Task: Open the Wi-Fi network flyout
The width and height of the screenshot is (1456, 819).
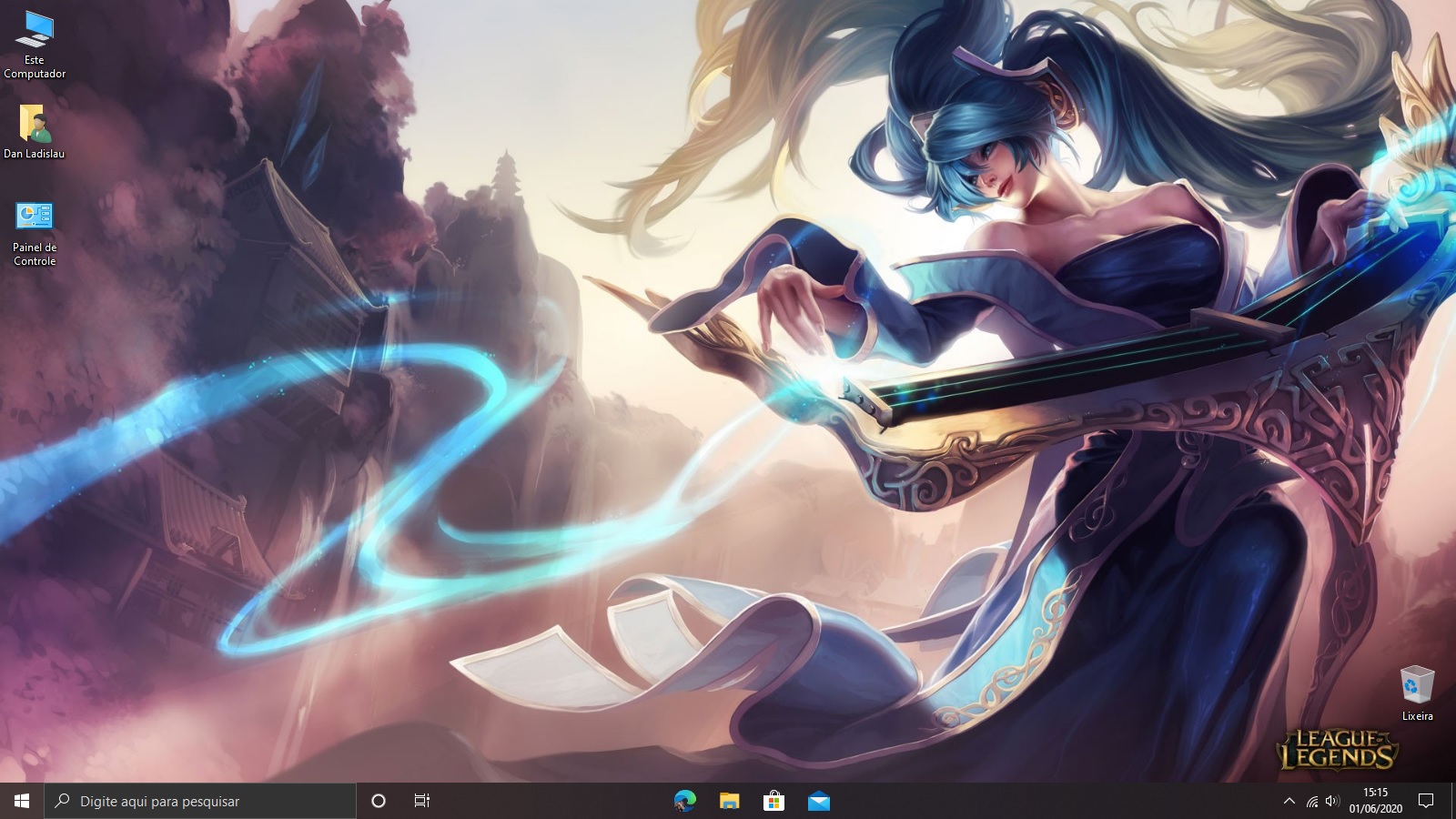Action: [1311, 801]
